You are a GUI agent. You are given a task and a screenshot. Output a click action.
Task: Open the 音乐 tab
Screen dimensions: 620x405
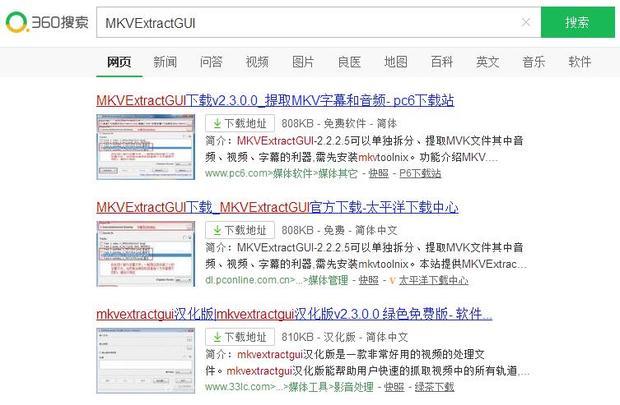click(534, 62)
